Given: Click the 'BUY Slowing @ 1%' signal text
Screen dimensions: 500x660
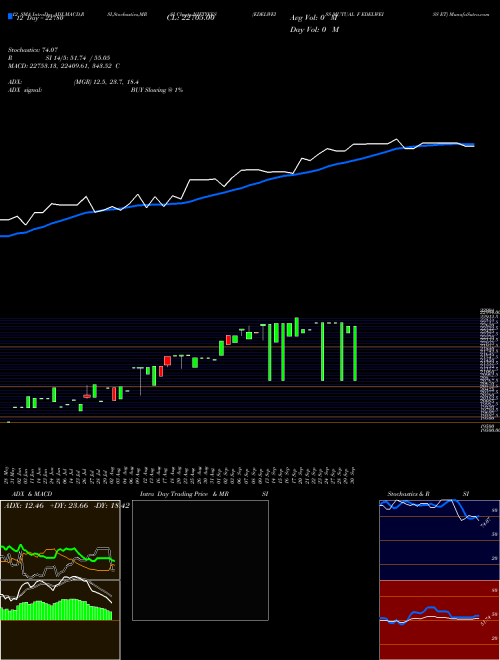Looking at the screenshot, I should coord(157,90).
